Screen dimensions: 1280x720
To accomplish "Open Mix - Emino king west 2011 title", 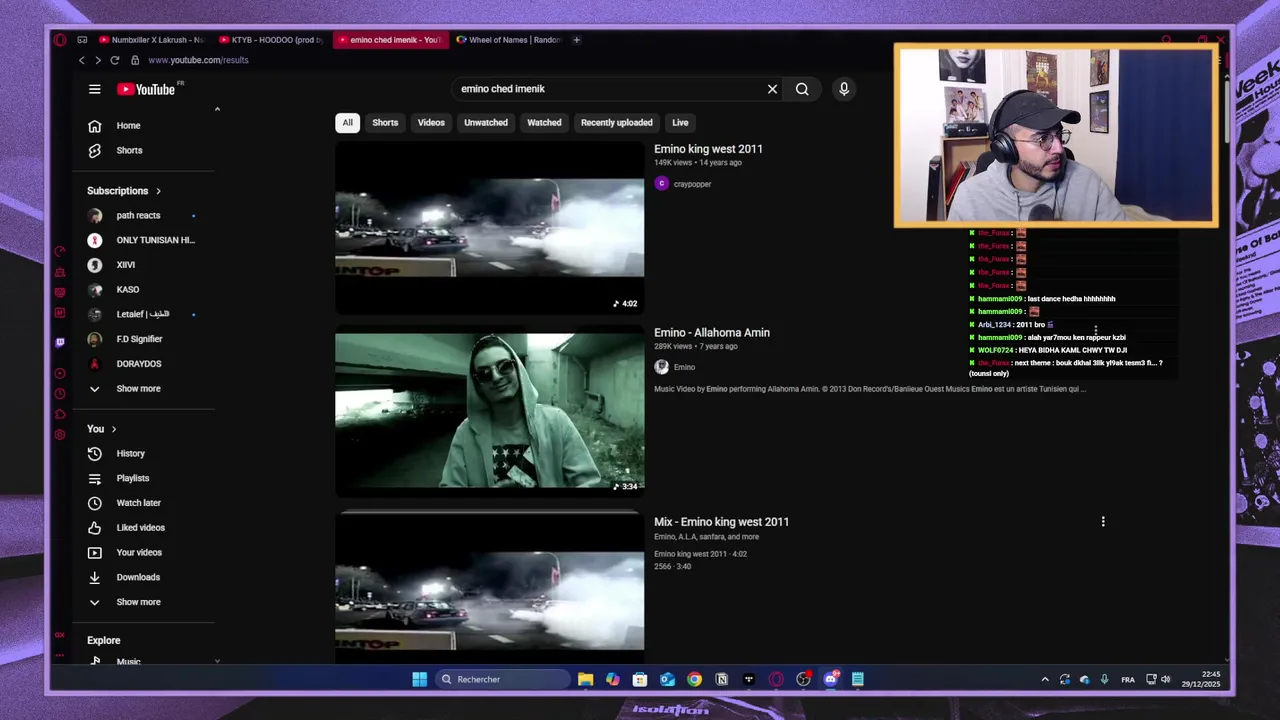I will click(x=721, y=522).
